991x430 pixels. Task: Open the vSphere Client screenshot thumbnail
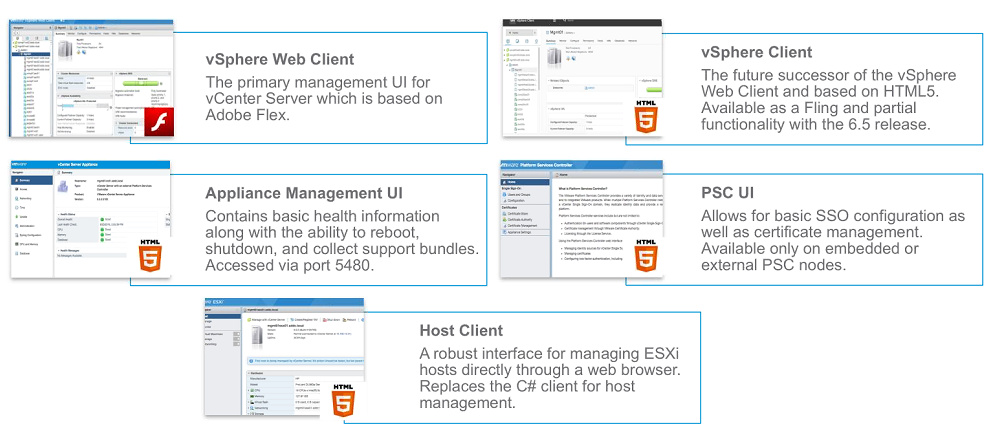click(583, 77)
